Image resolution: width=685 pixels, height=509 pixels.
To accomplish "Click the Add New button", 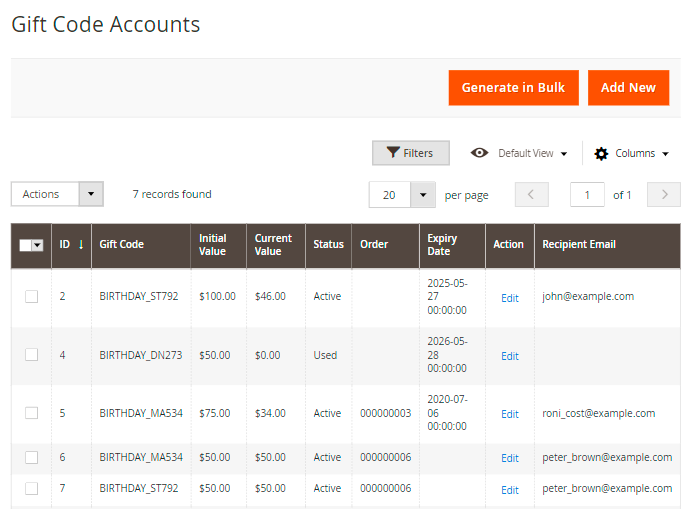I will (628, 87).
